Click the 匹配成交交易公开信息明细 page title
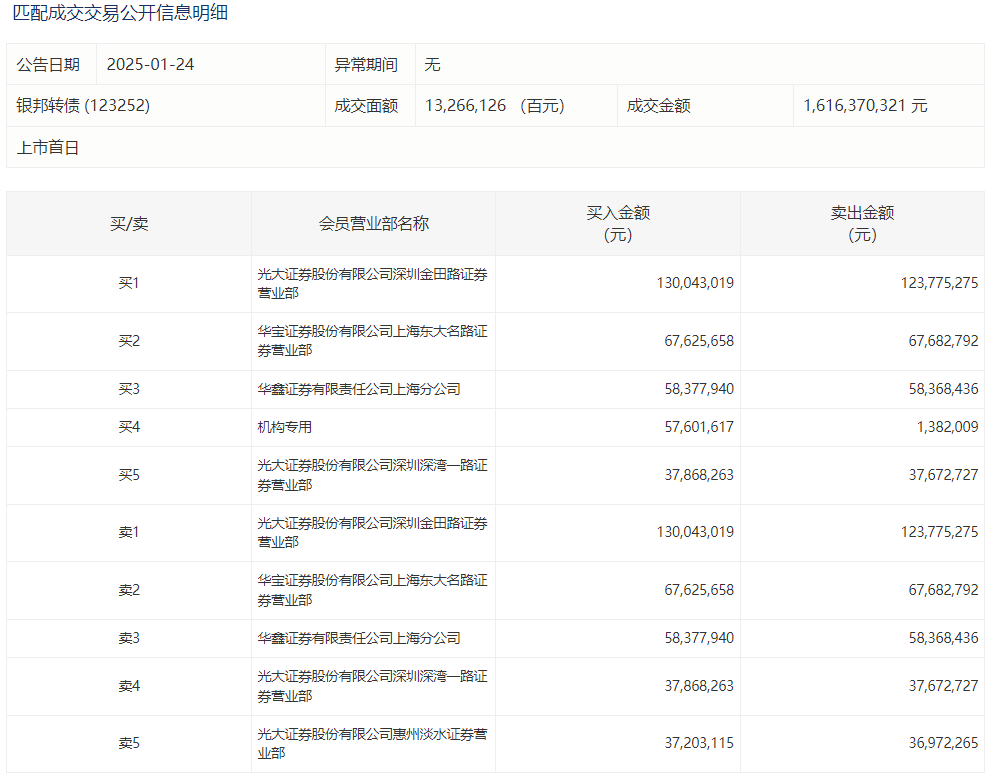 click(x=120, y=14)
